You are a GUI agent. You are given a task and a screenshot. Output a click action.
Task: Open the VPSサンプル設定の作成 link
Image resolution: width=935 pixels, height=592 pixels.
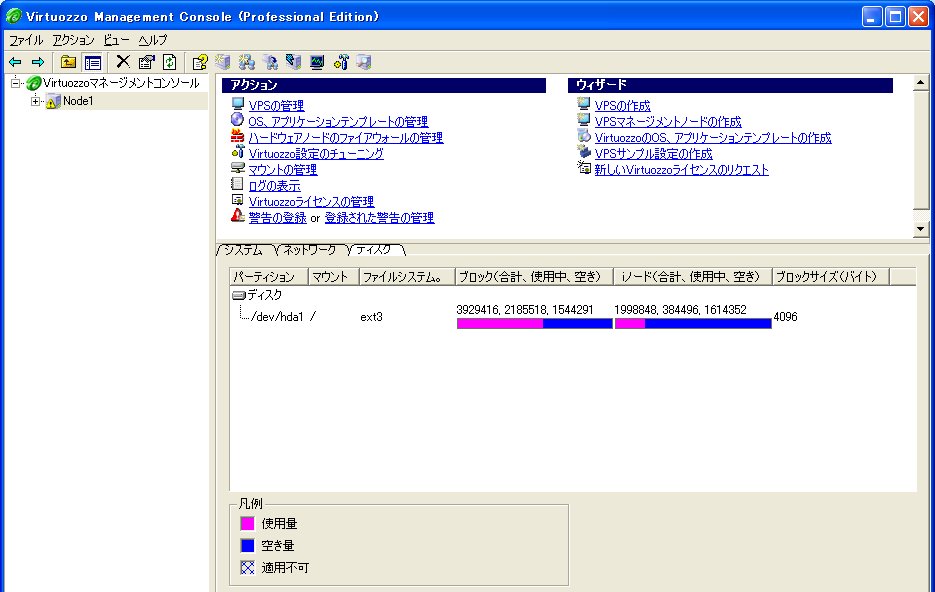[654, 154]
